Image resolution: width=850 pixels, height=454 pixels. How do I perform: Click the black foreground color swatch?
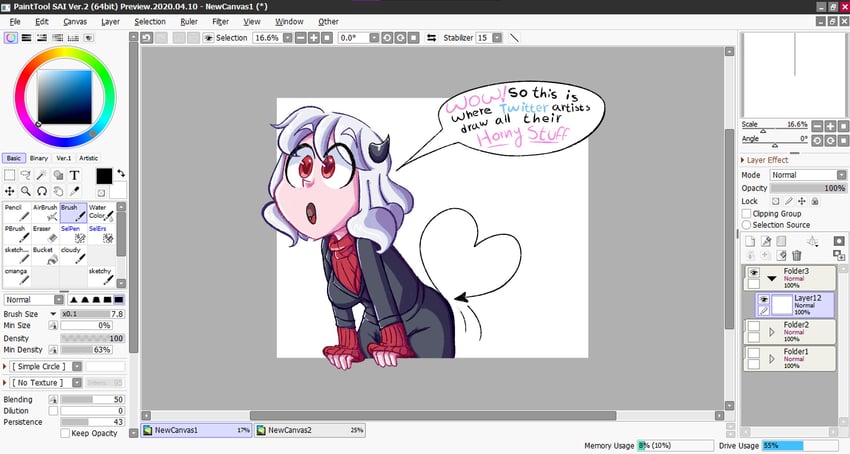point(104,176)
